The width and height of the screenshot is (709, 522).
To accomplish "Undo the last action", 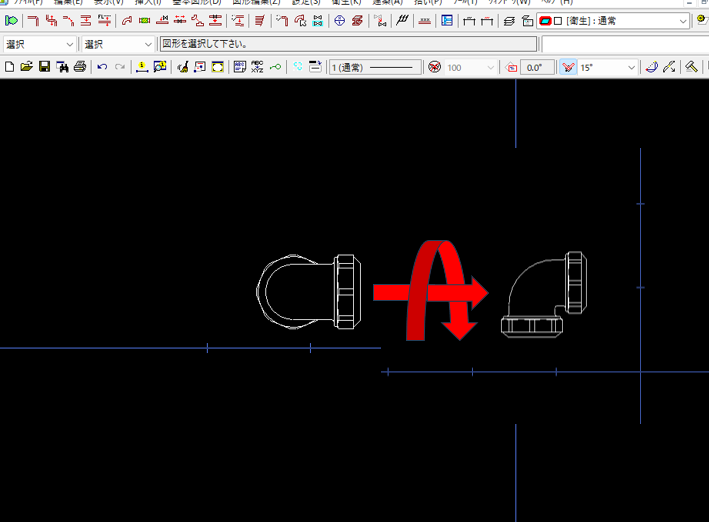I will click(102, 67).
